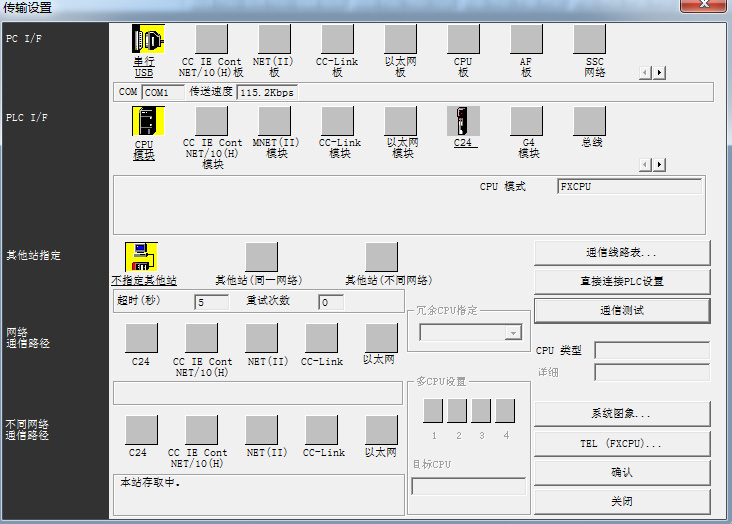This screenshot has height=524, width=732.
Task: Select the 其他站(同一网络) icon
Action: (261, 257)
